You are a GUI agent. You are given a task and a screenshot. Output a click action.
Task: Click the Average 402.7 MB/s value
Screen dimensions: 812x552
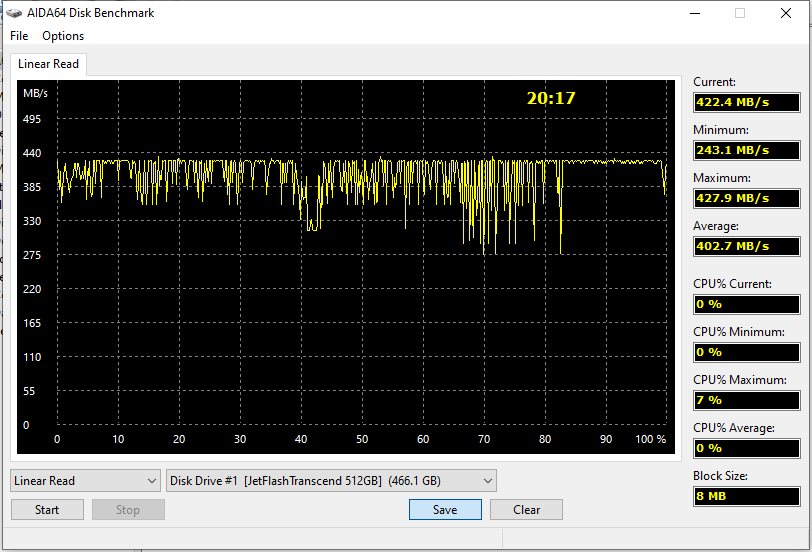coord(747,246)
